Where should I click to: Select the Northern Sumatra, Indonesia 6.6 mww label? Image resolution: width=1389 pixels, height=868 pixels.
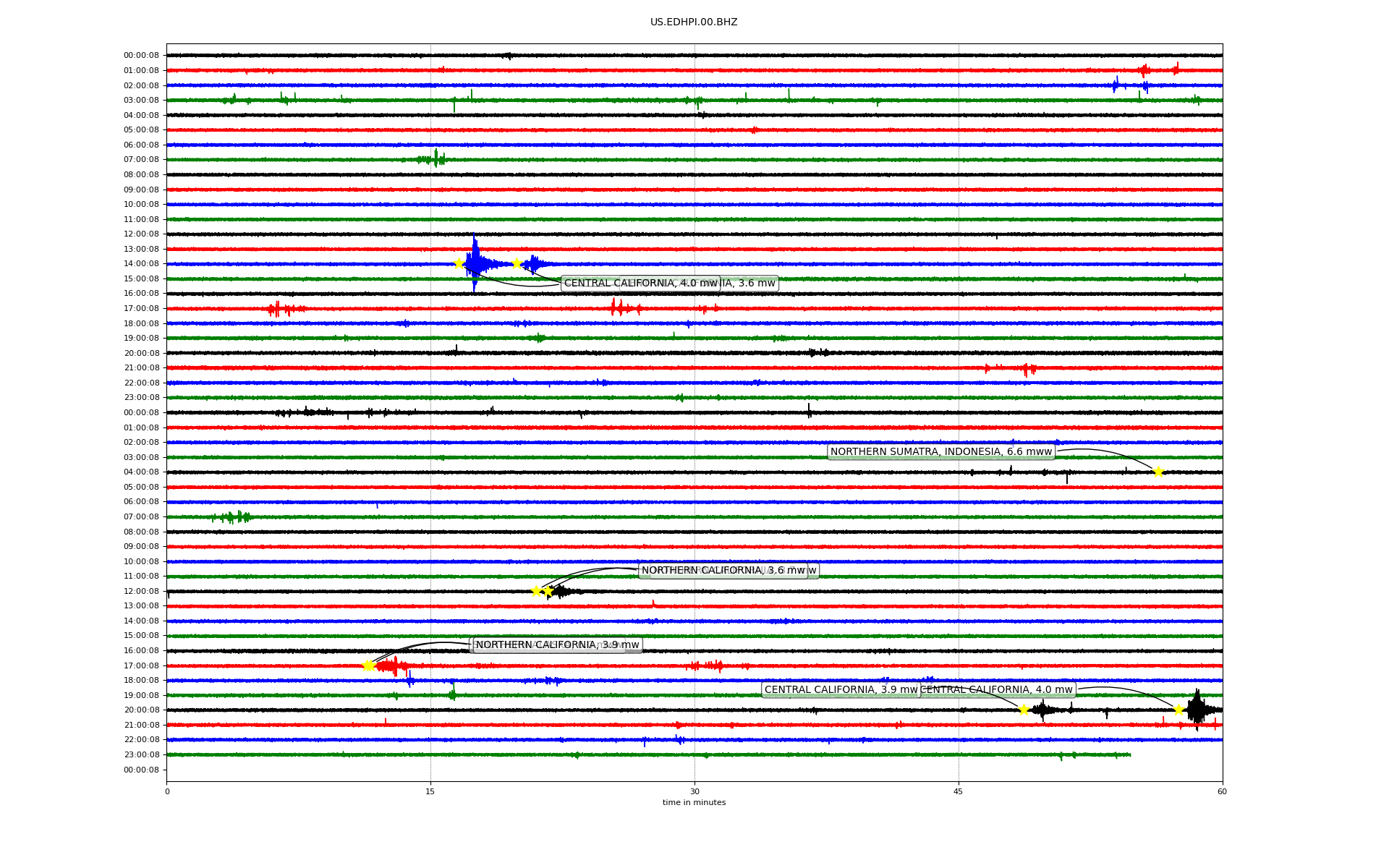click(x=940, y=452)
